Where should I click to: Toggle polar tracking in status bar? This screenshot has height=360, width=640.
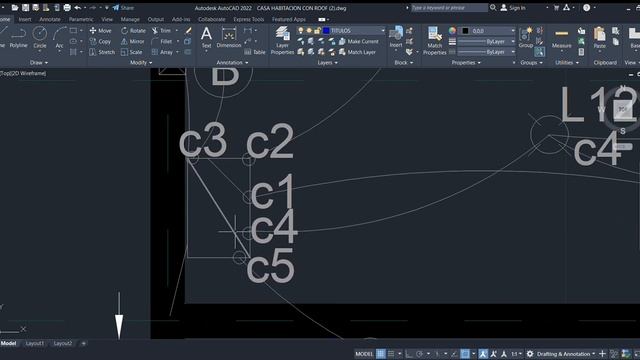pos(419,354)
